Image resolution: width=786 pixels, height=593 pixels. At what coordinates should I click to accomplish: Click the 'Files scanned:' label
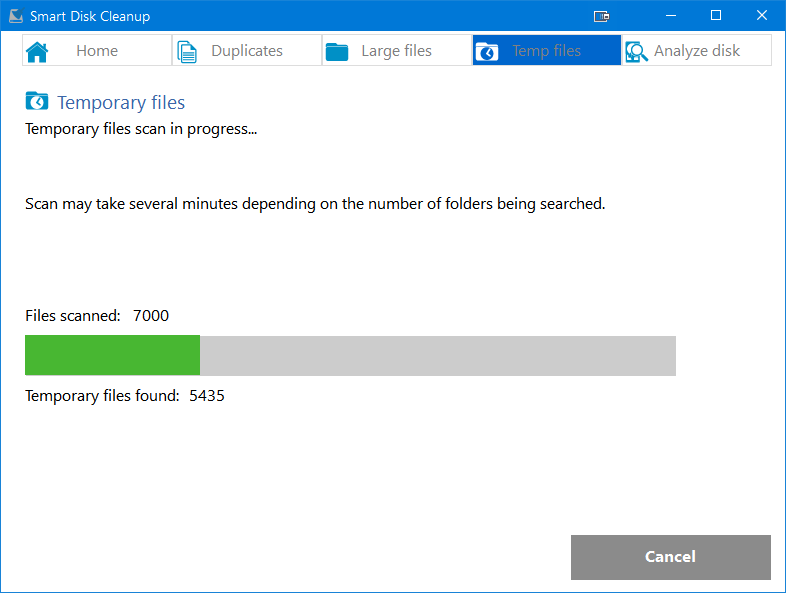click(x=73, y=315)
